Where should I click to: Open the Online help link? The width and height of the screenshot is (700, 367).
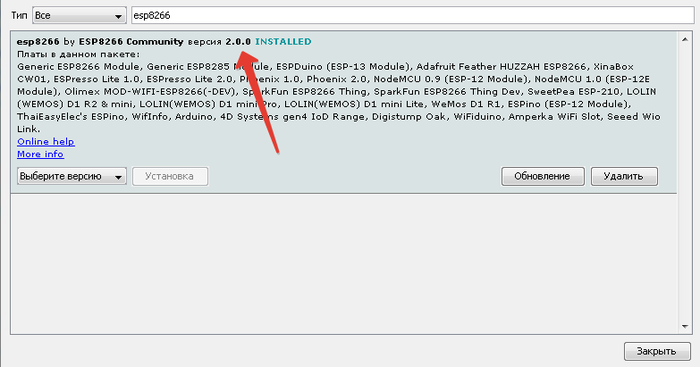coord(46,142)
